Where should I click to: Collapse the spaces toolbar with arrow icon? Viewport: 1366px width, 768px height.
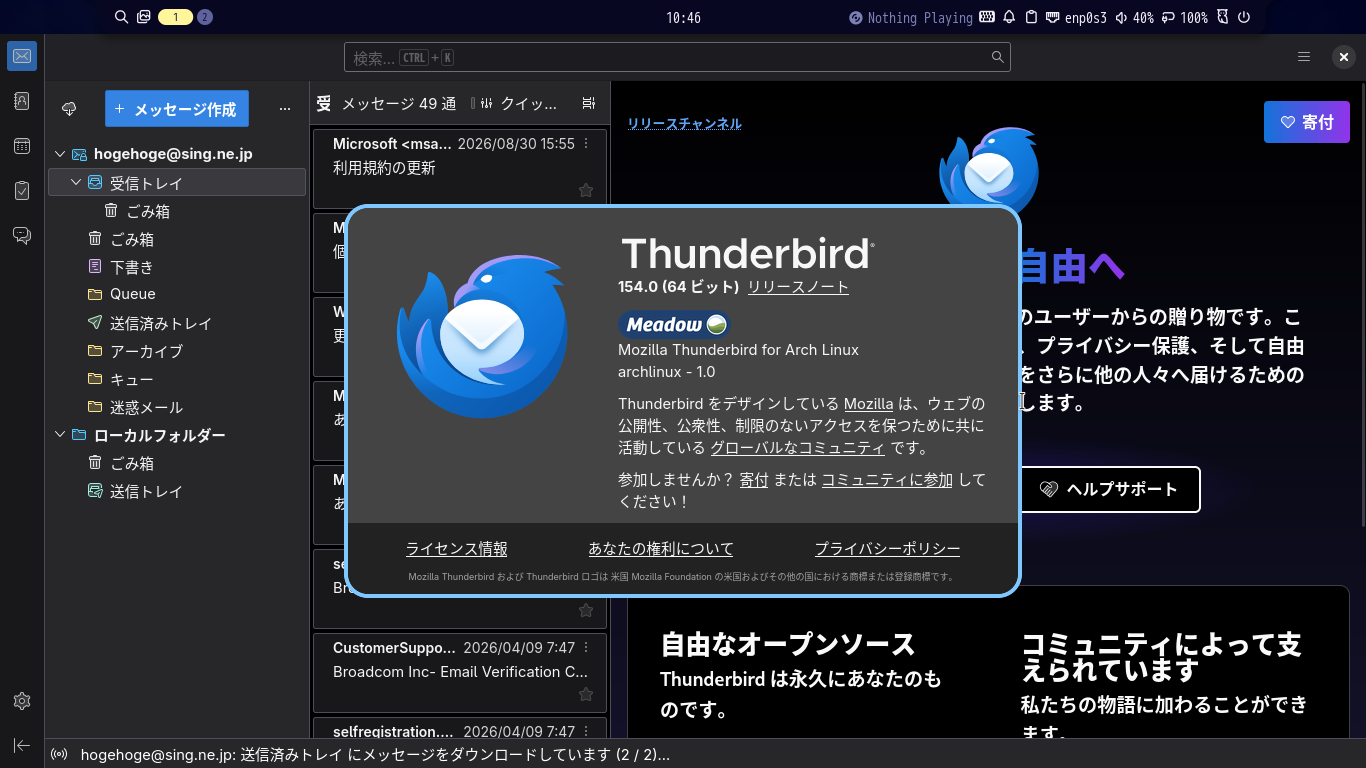[22, 745]
